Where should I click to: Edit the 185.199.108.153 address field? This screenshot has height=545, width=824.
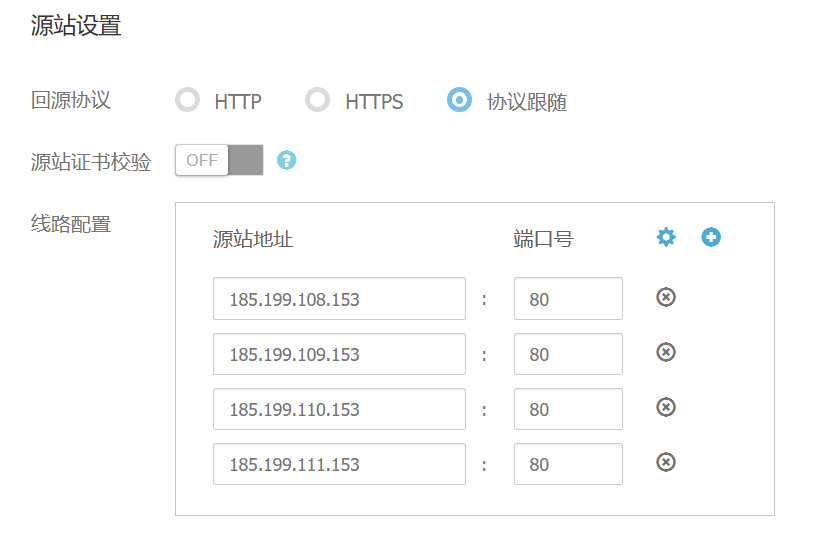(x=339, y=299)
